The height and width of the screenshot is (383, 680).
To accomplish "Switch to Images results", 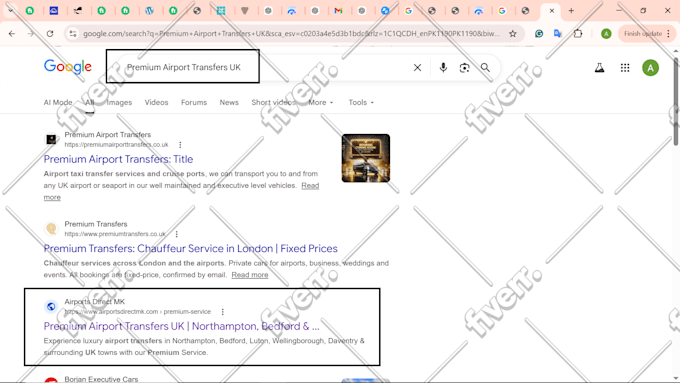I will tap(119, 102).
